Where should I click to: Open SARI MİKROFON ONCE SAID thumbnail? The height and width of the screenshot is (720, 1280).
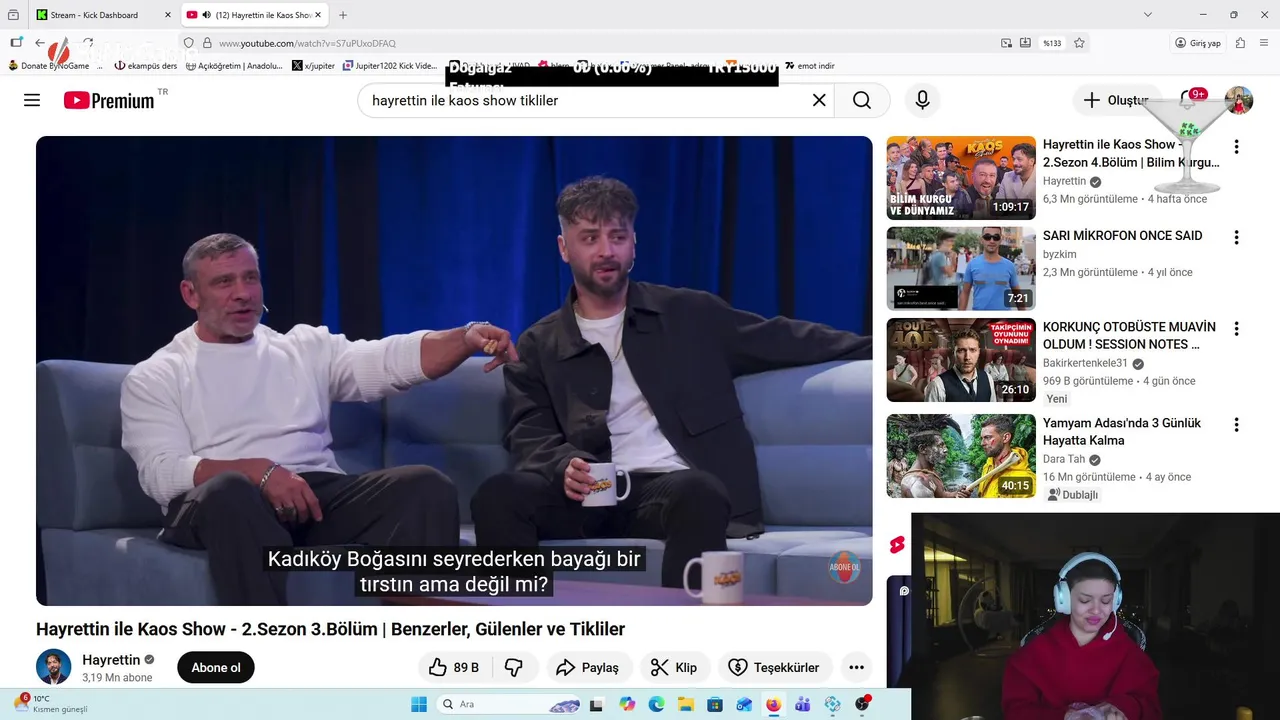pos(961,269)
